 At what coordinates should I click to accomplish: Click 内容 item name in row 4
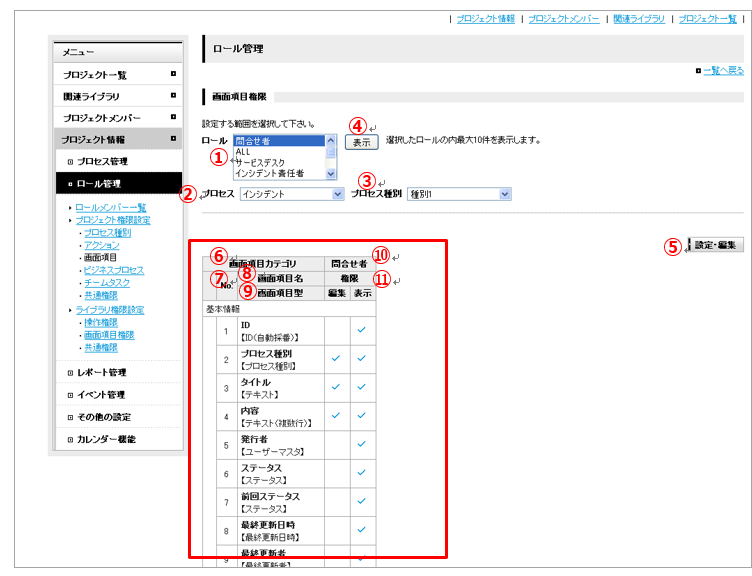coord(250,411)
